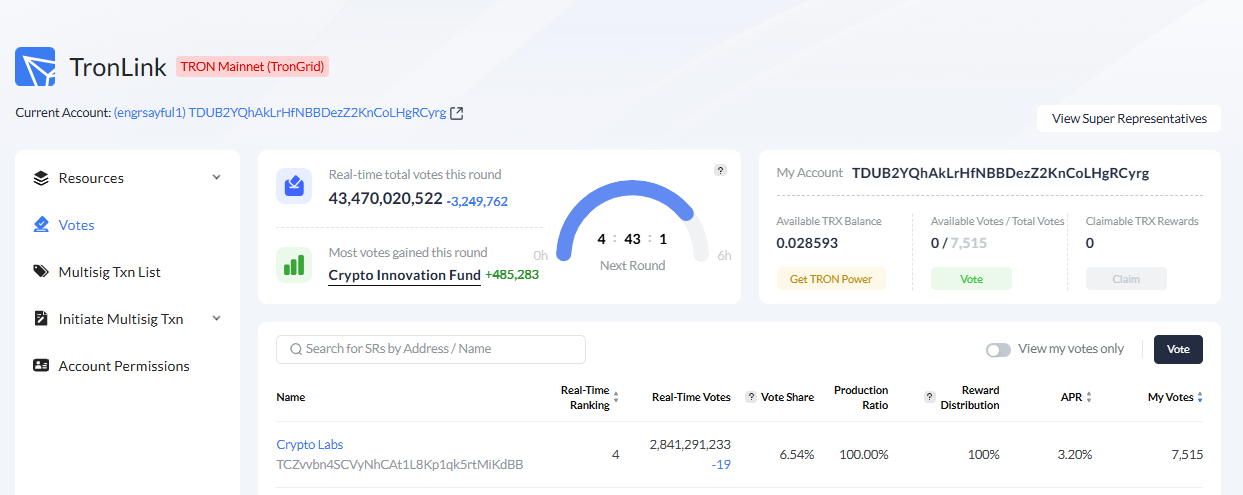Click the Next Round label
Viewport: 1243px width, 495px height.
(632, 265)
